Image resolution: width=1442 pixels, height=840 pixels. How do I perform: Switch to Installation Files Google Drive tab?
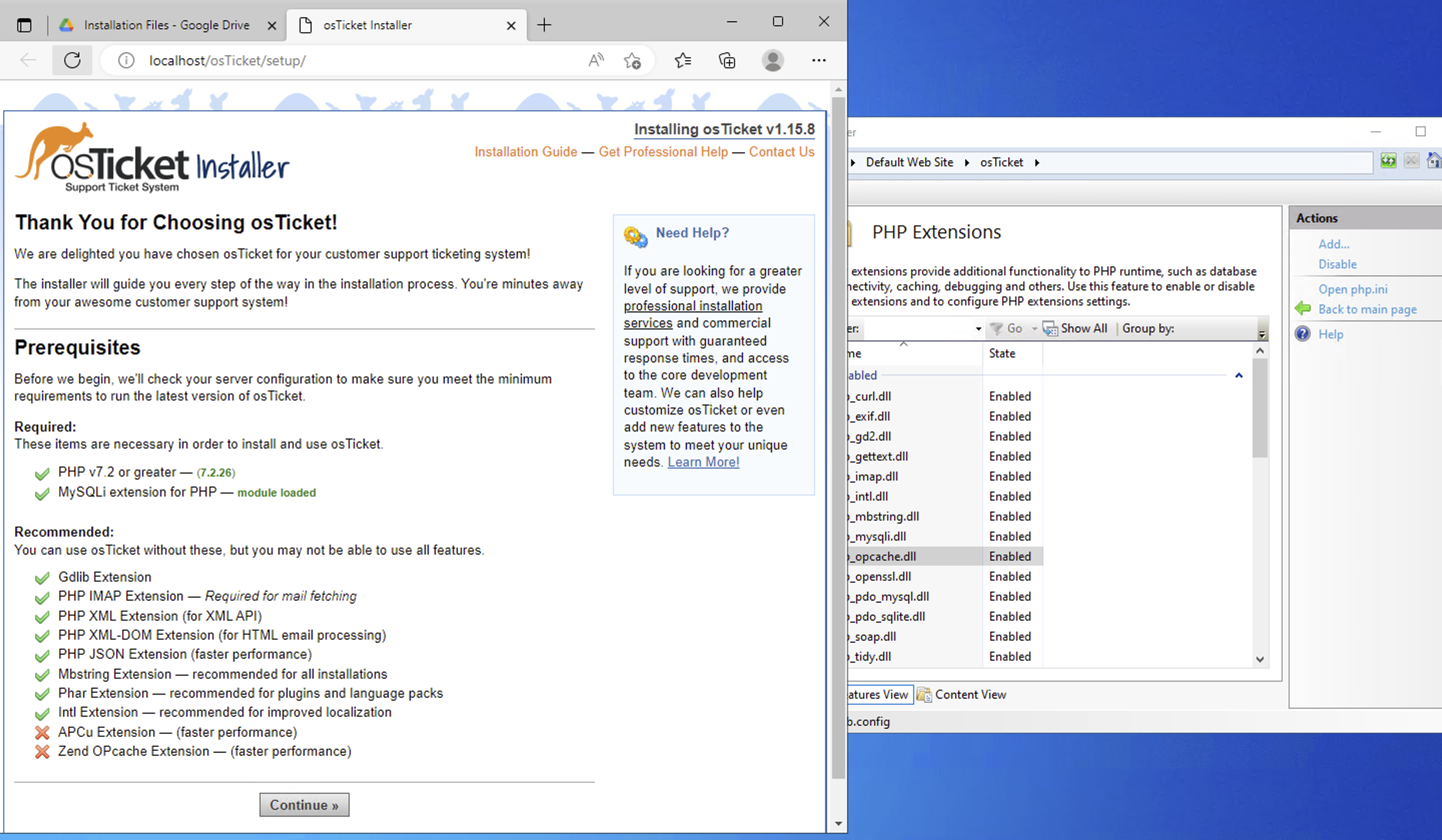[166, 25]
